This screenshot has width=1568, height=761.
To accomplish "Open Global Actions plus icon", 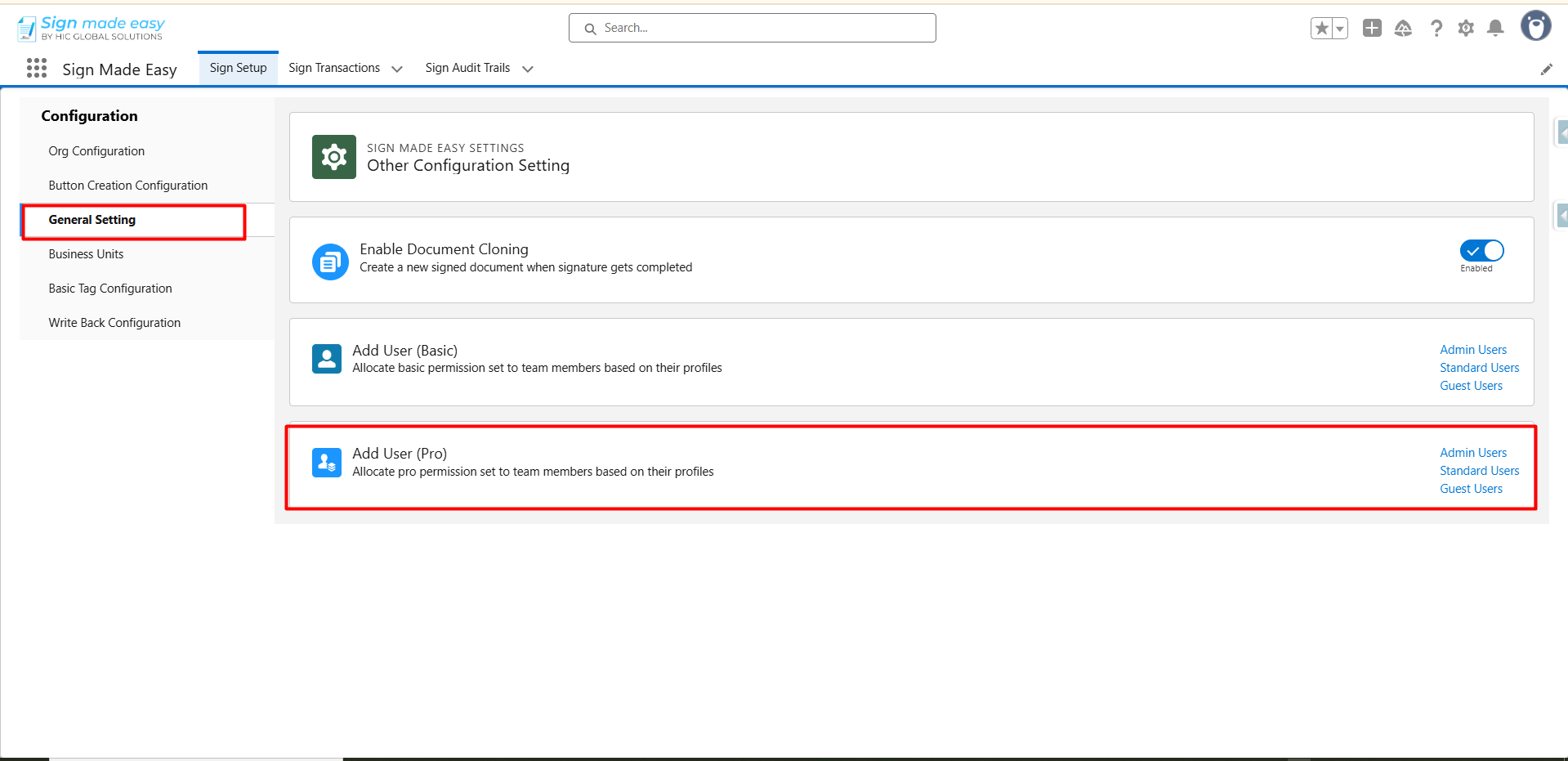I will coord(1372,29).
